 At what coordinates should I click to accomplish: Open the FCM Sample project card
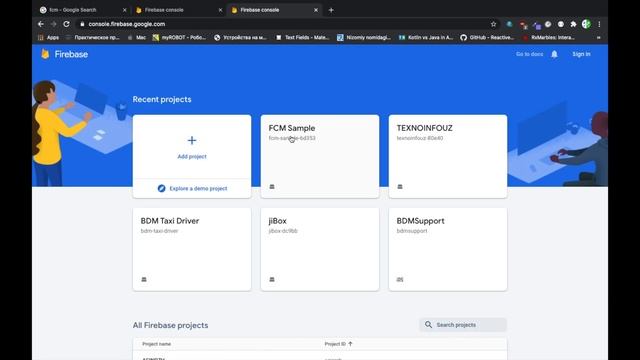320,156
